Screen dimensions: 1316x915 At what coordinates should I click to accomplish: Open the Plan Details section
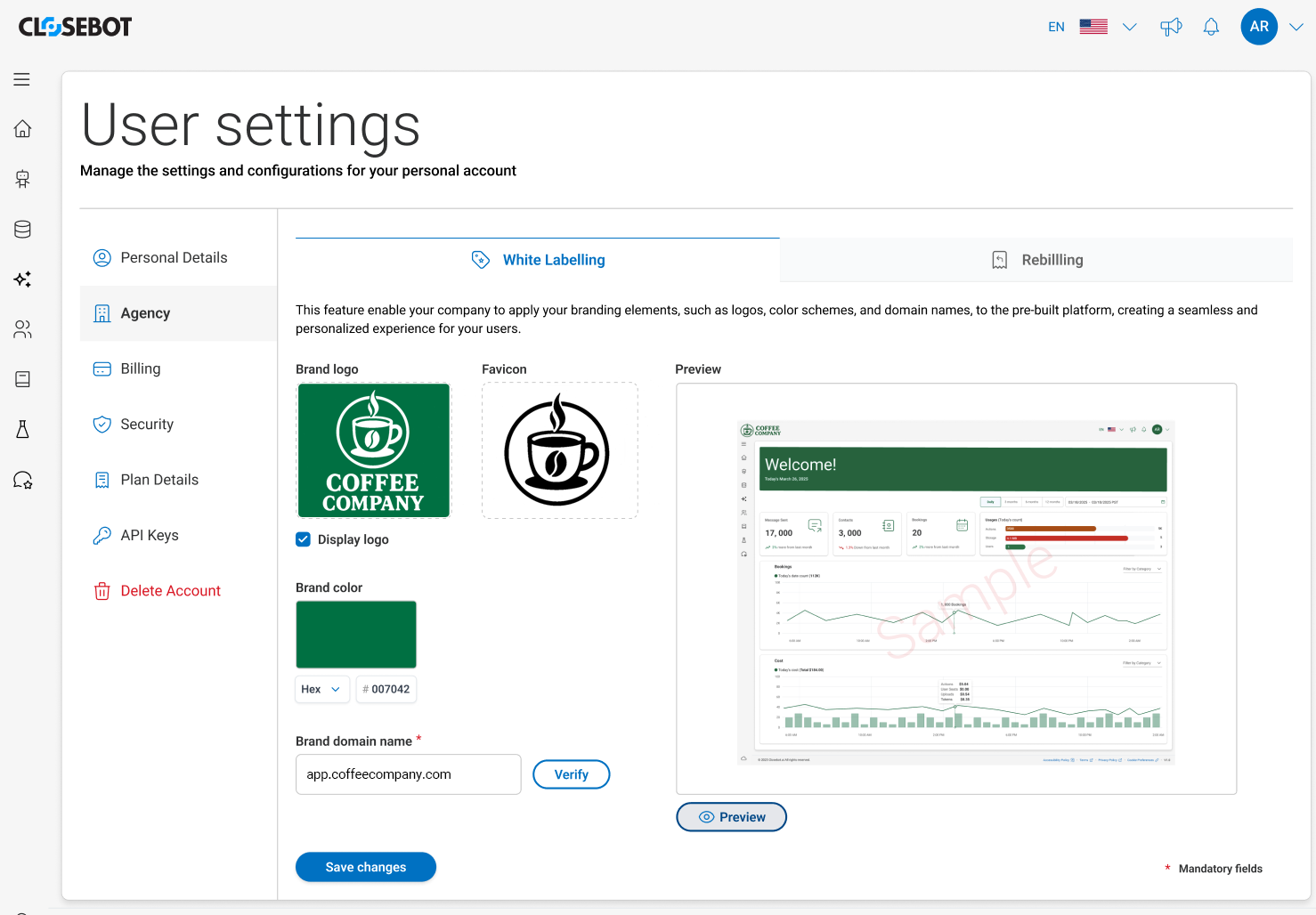coord(178,480)
